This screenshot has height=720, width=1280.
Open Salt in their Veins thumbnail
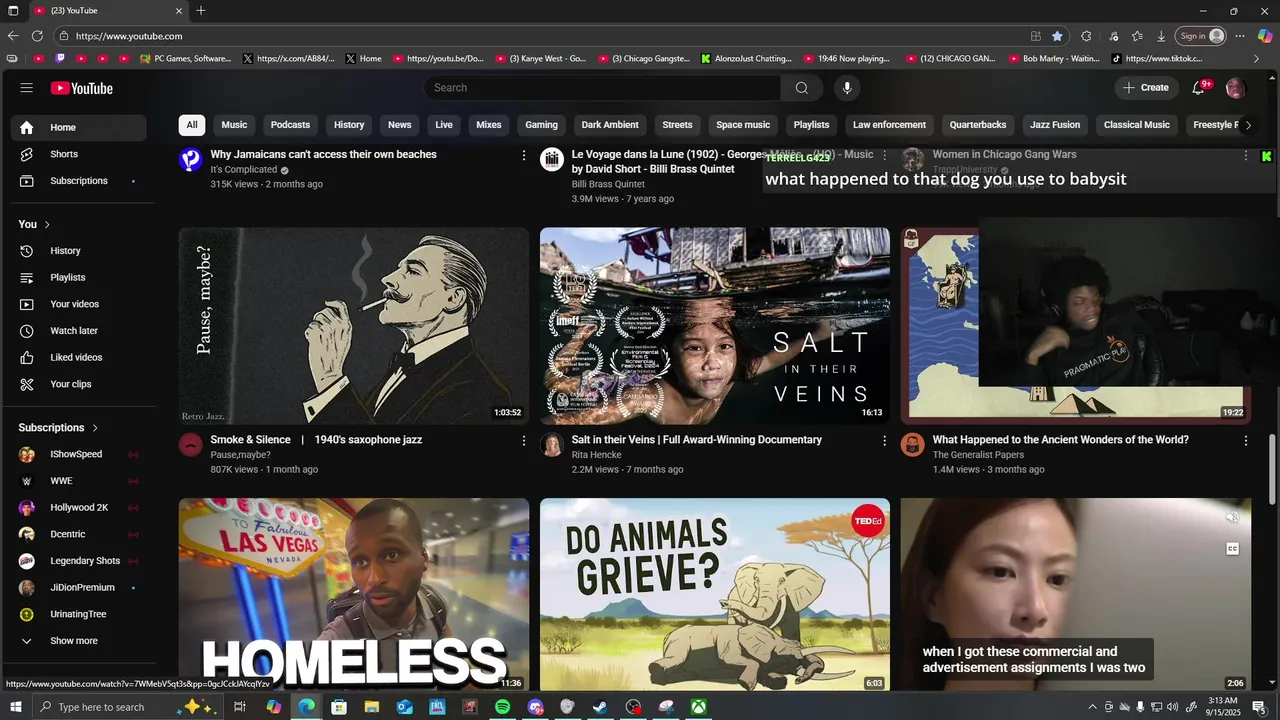click(714, 326)
